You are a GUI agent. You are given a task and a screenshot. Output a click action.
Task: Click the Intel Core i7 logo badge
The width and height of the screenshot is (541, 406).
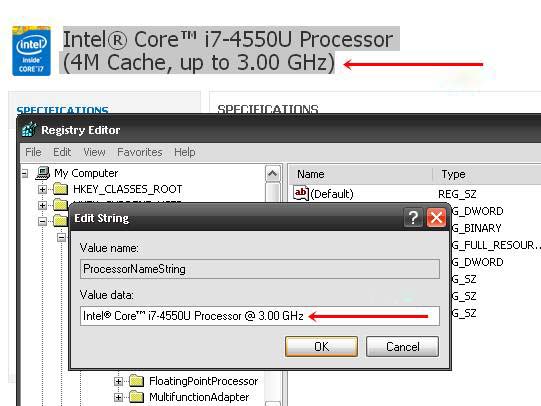pyautogui.click(x=31, y=51)
